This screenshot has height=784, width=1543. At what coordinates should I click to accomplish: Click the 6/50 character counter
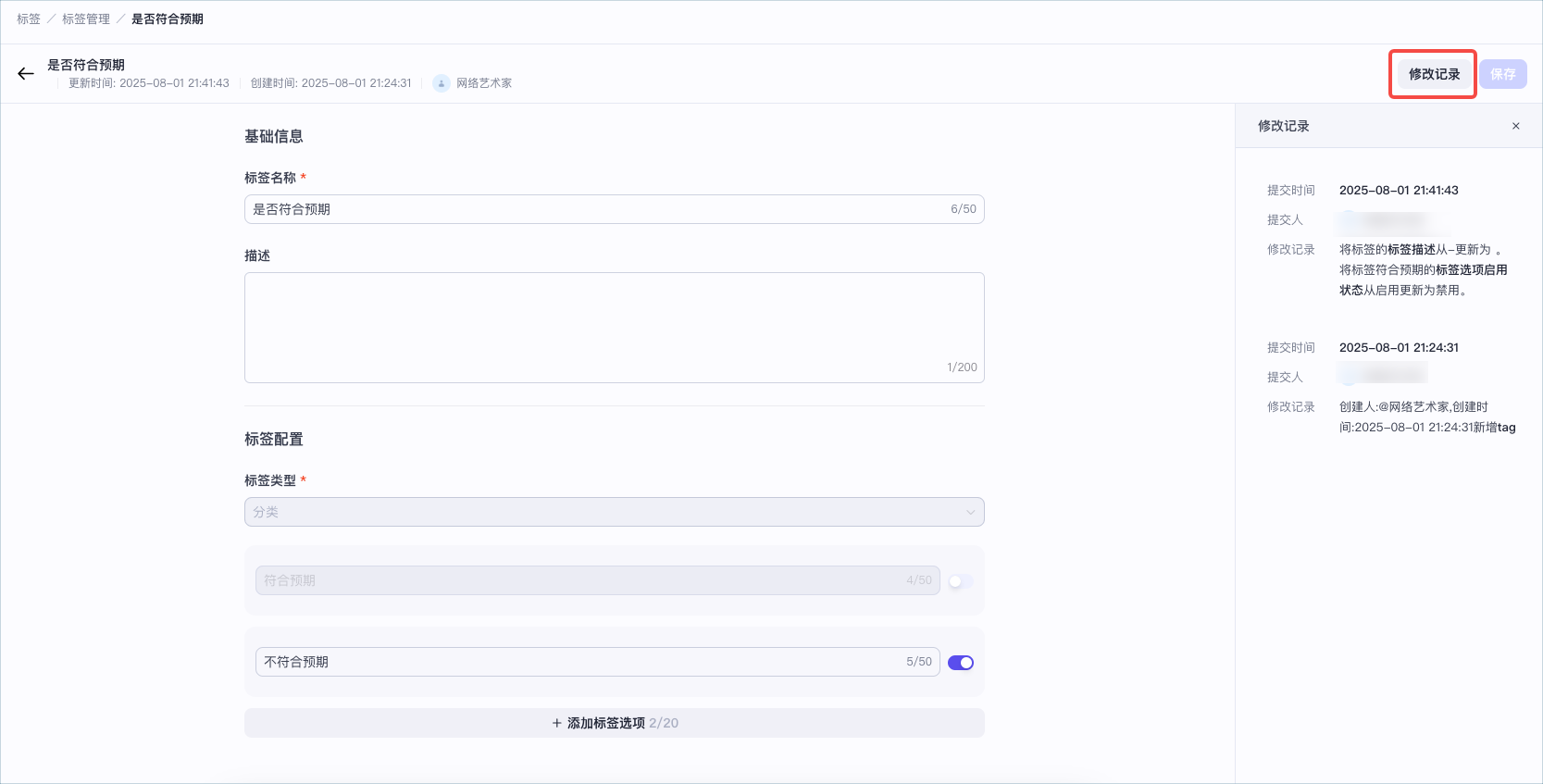point(964,209)
